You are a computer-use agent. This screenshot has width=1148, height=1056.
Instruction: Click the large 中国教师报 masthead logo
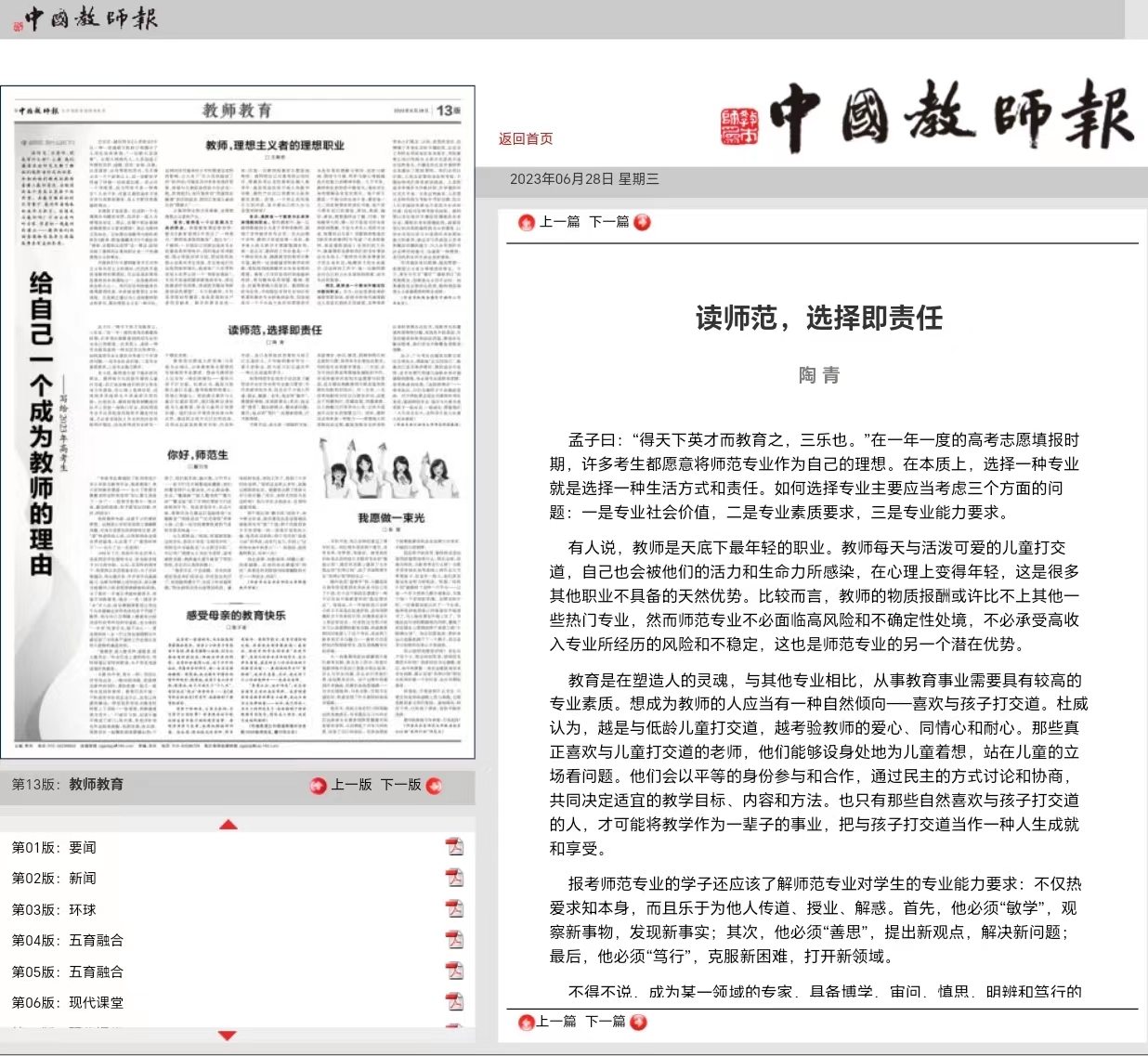pos(927,118)
